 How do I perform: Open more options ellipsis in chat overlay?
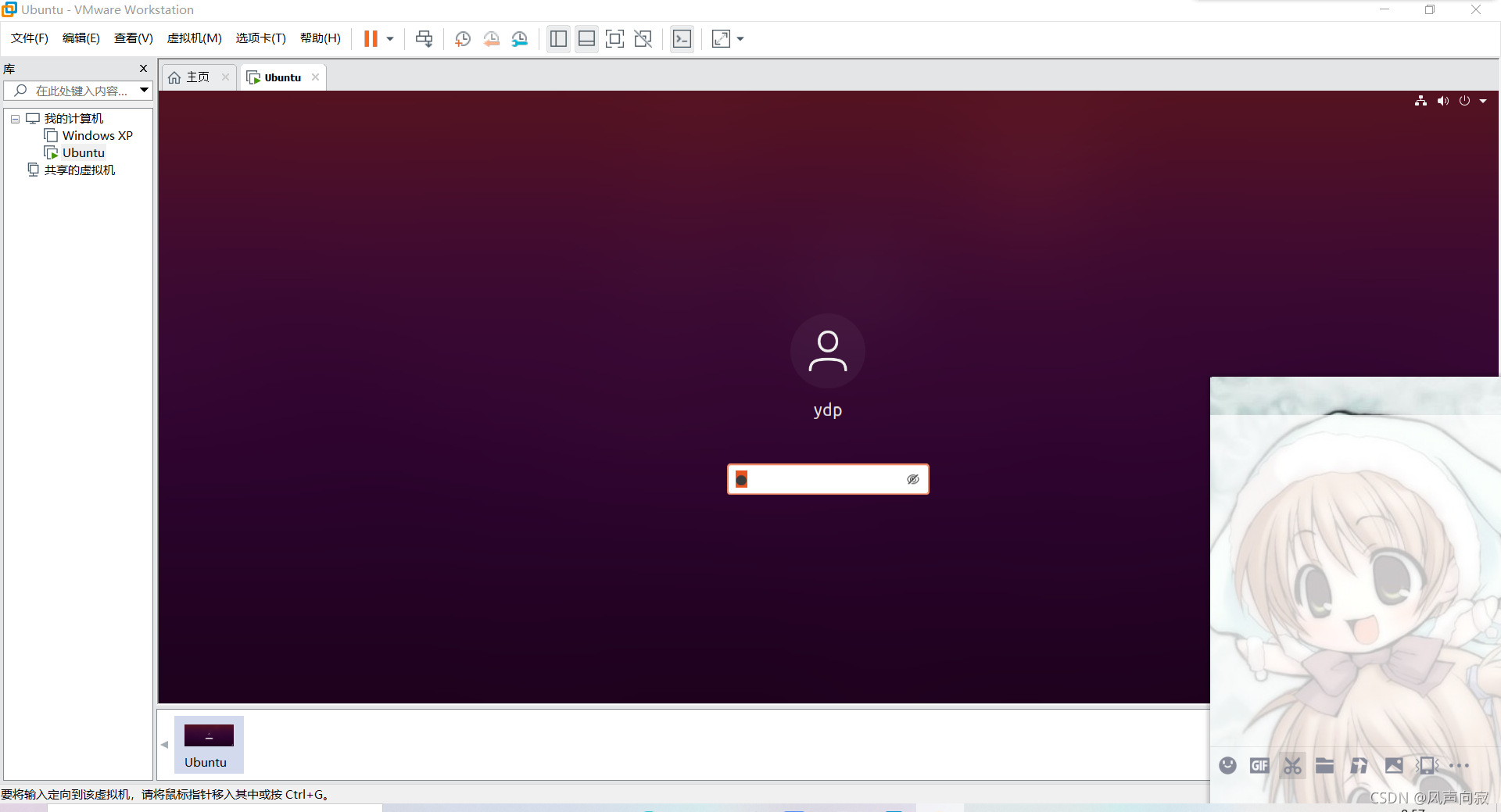[x=1459, y=765]
